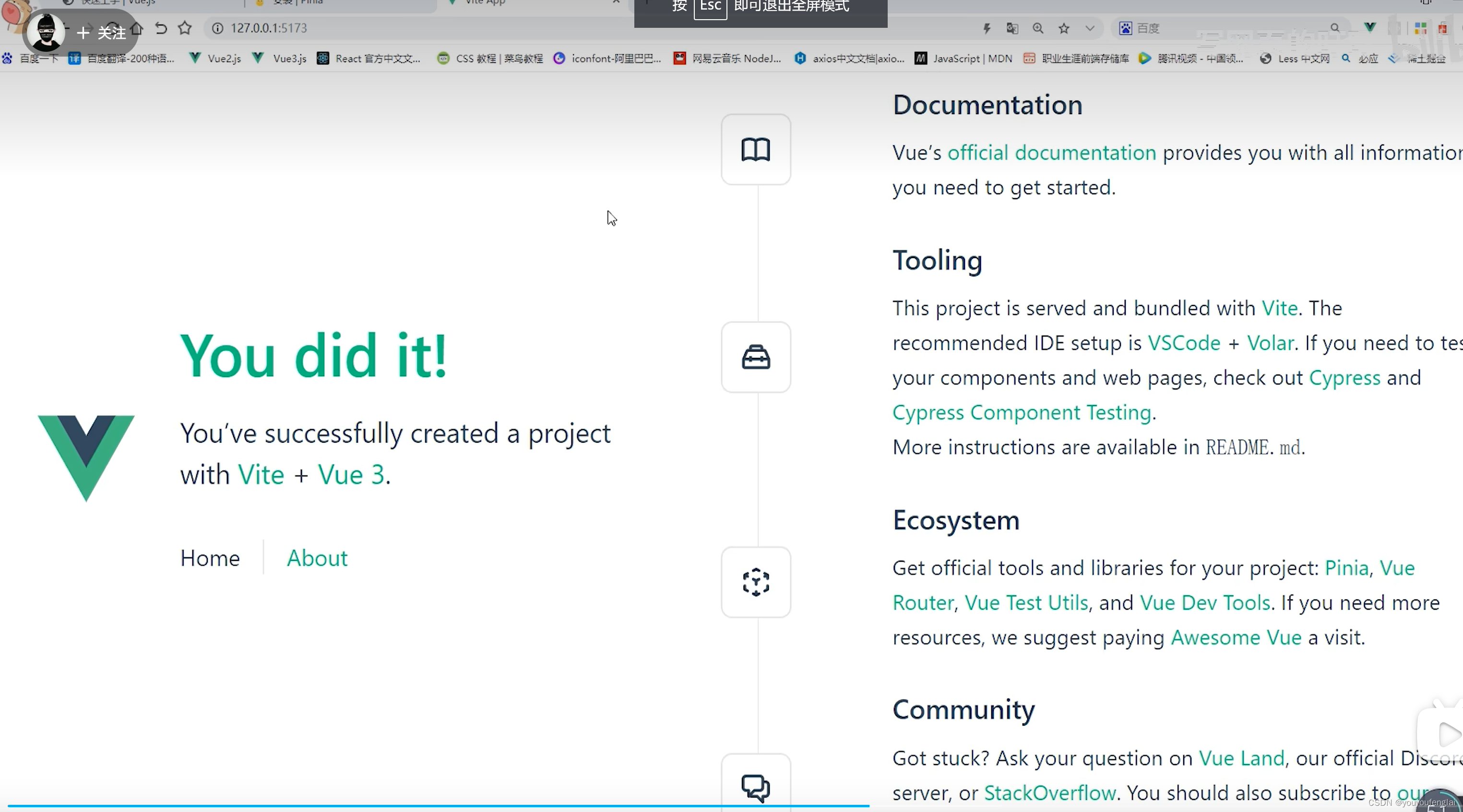Switch search engine via the Baidu paw
This screenshot has height=812, width=1463.
tap(1125, 28)
